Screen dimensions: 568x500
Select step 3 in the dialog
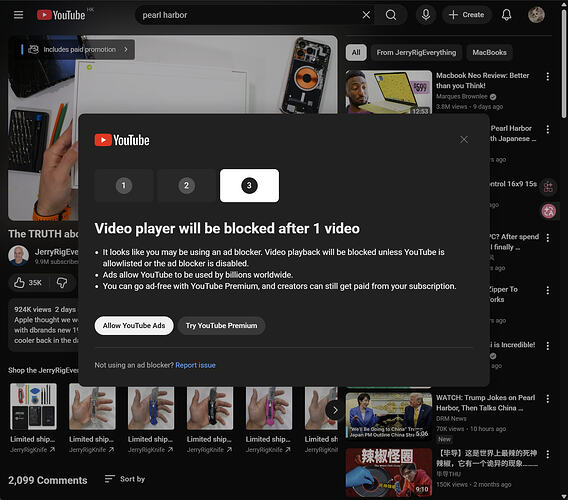pos(249,186)
